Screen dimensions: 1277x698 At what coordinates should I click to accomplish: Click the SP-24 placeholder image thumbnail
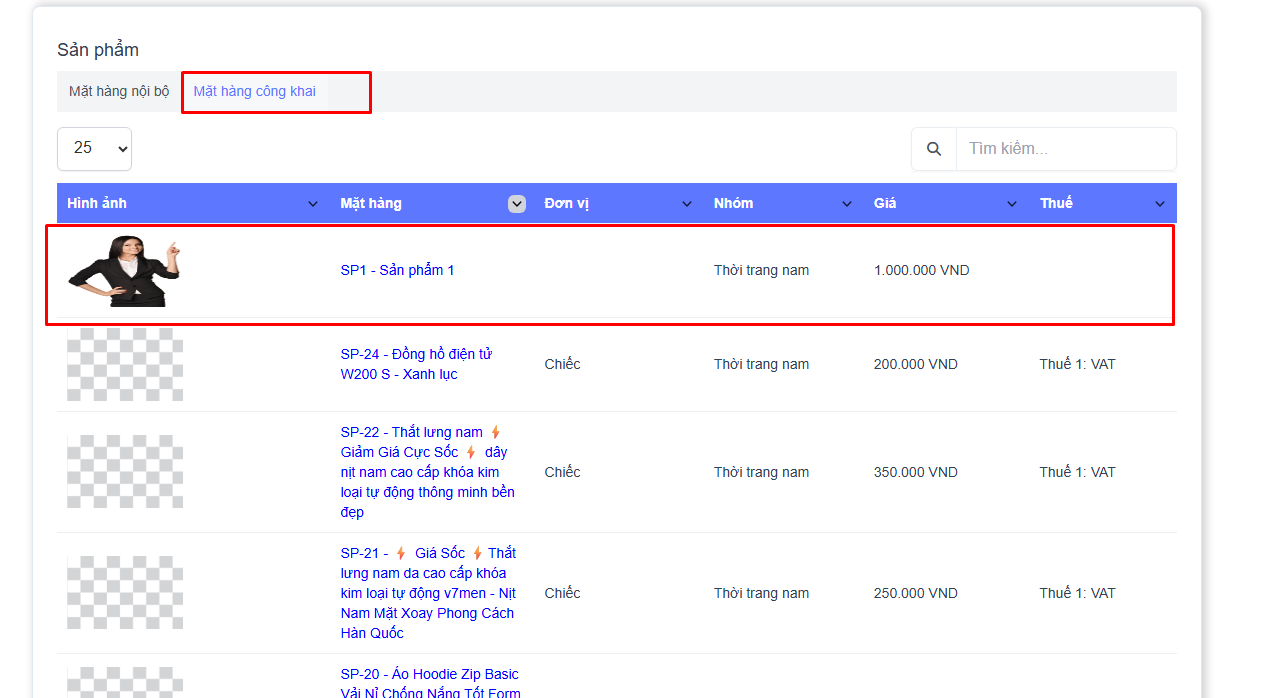tap(125, 364)
